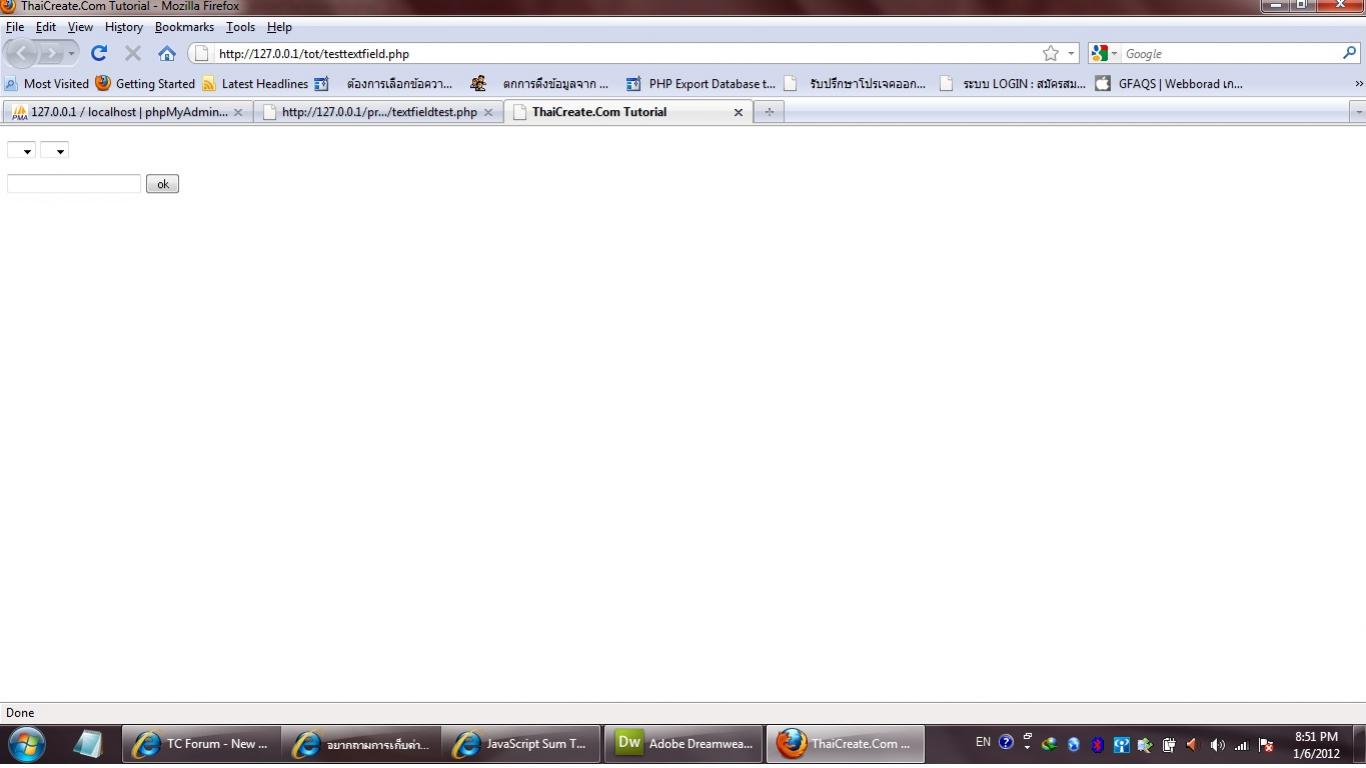Click the blue question-mark help tray icon
This screenshot has height=768, width=1366.
[1006, 743]
